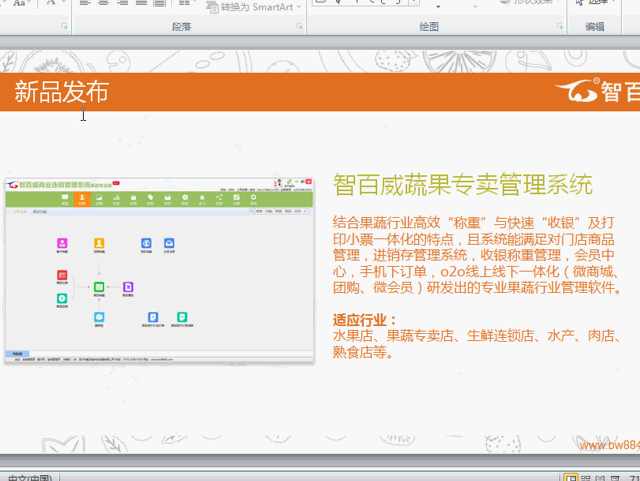
Task: Select the 新品发布 slide title
Action: click(61, 93)
